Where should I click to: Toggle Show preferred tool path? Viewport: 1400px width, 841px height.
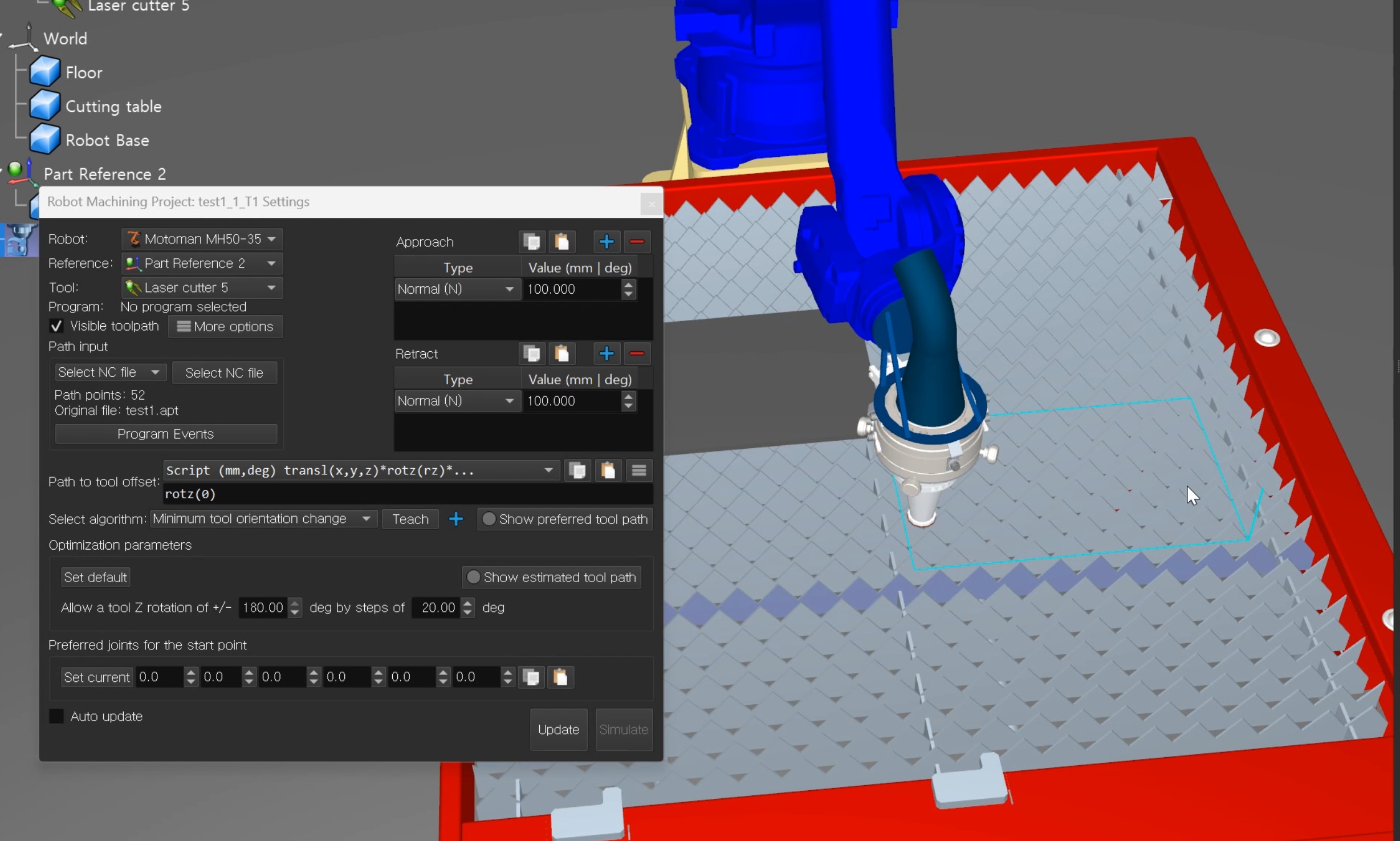click(x=489, y=519)
